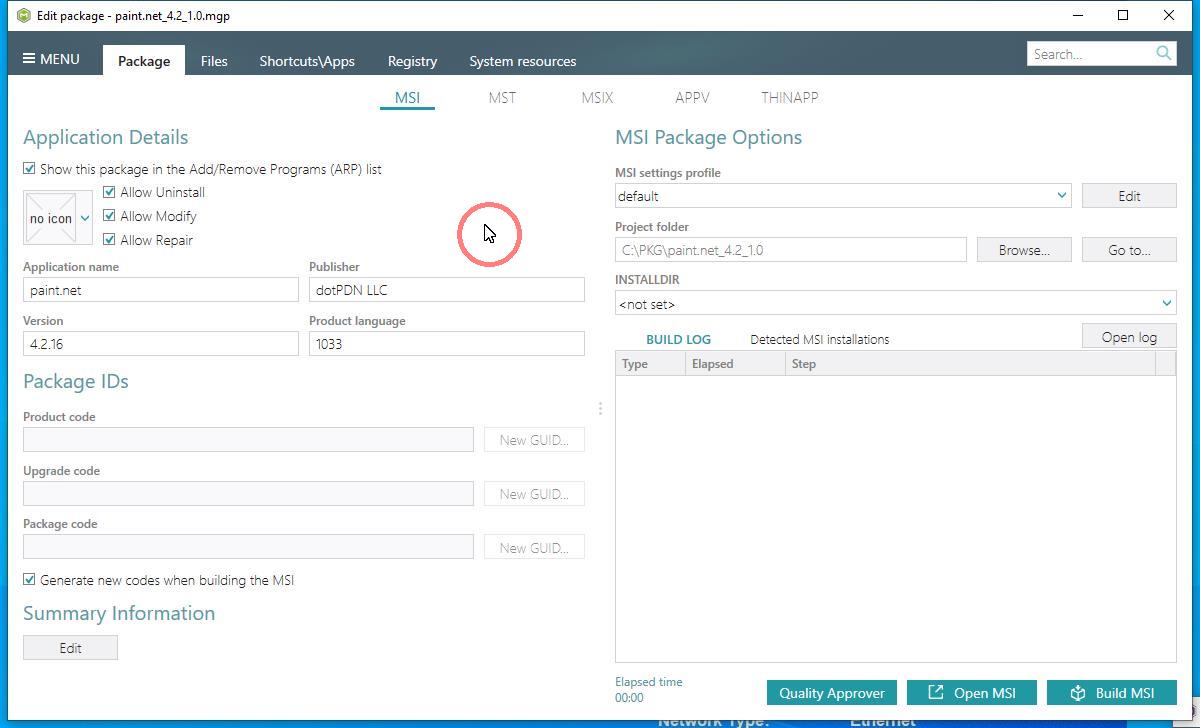Expand the icon selection dropdown arrow
This screenshot has width=1200, height=728.
tap(85, 218)
